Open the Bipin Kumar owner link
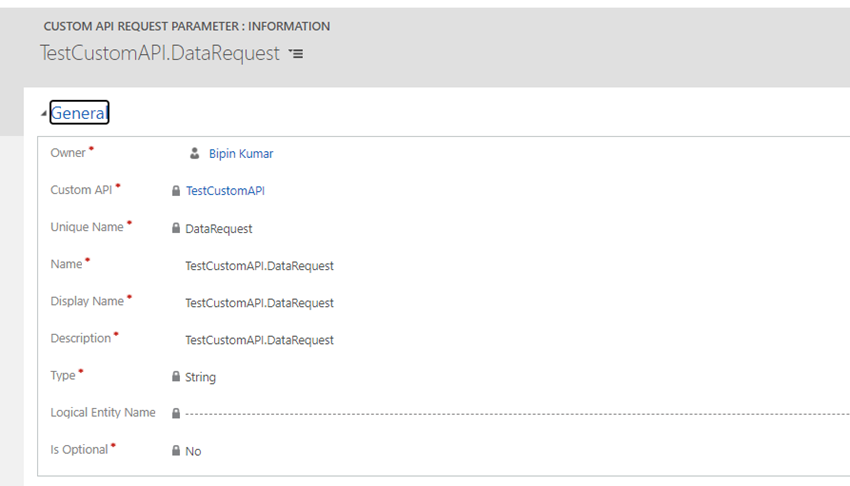 pos(241,154)
